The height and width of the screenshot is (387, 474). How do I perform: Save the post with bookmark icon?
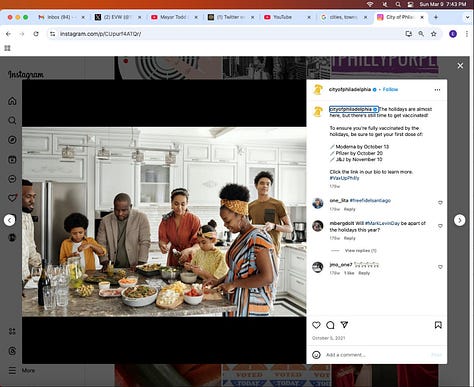point(438,325)
